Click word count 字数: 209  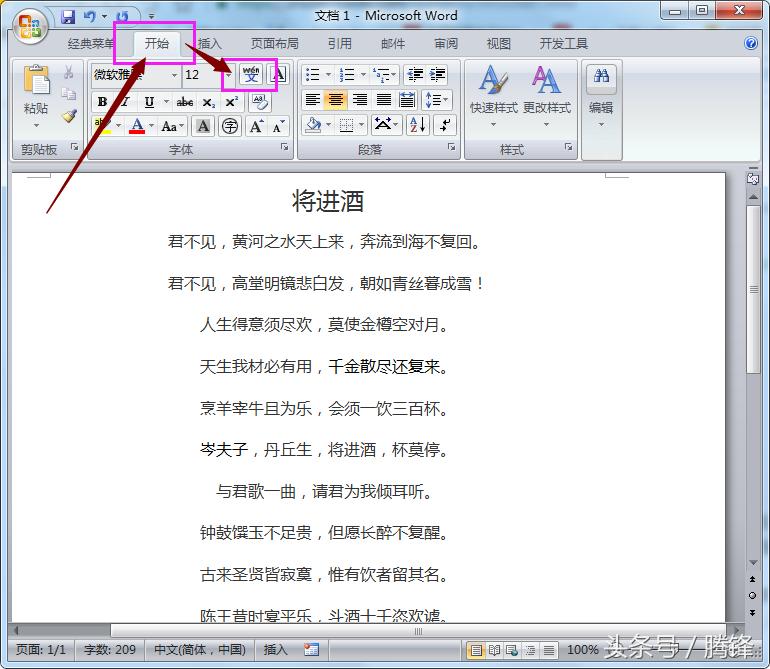(x=110, y=650)
